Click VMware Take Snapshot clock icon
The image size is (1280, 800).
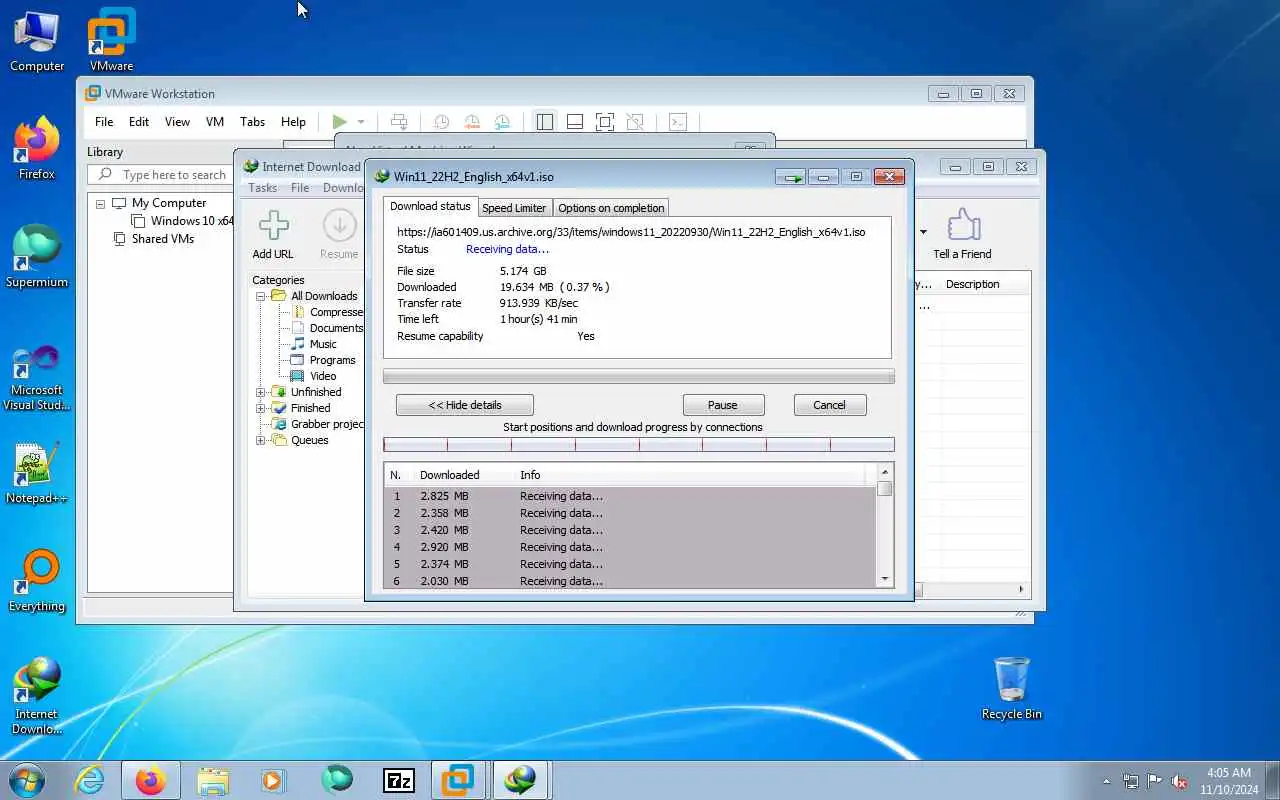[441, 122]
